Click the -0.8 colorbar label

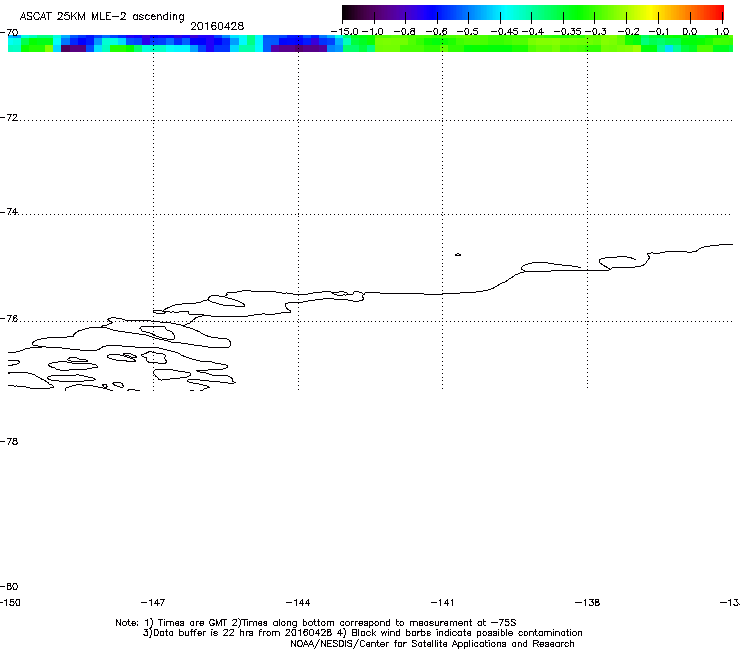point(404,32)
